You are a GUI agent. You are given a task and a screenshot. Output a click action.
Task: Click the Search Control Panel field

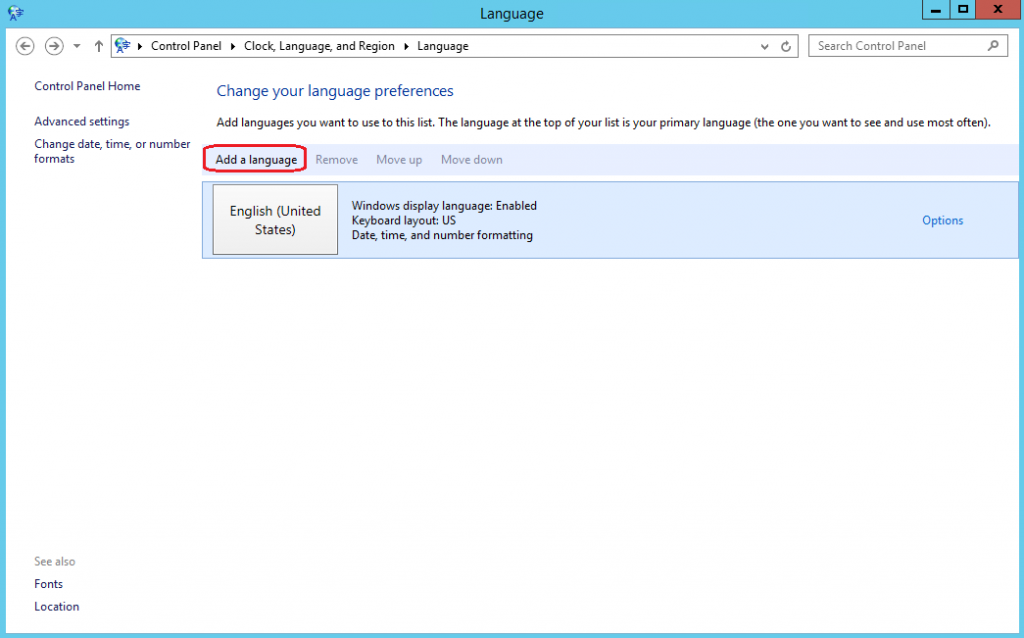(x=908, y=46)
